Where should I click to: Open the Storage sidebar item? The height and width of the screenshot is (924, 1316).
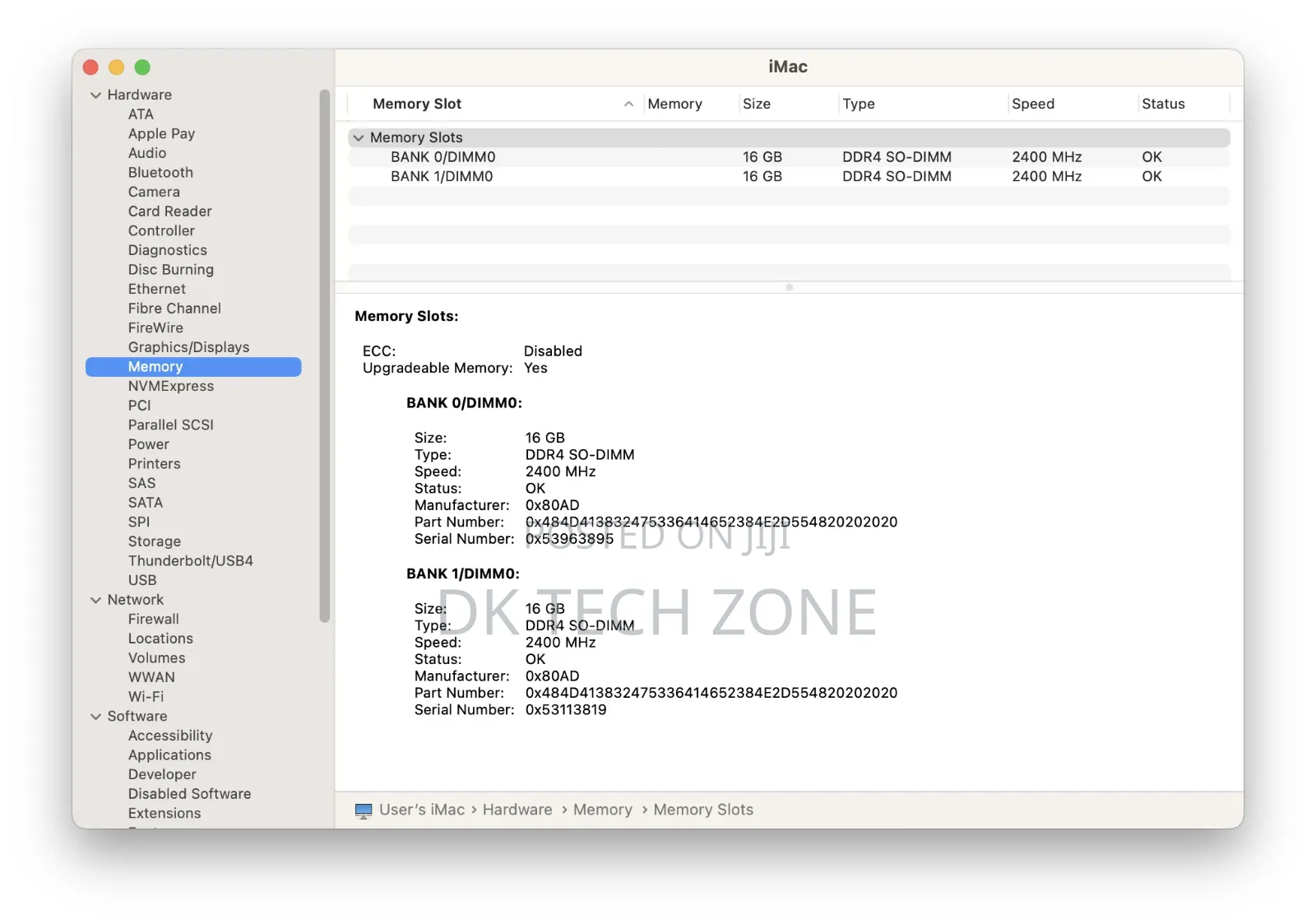click(x=154, y=541)
